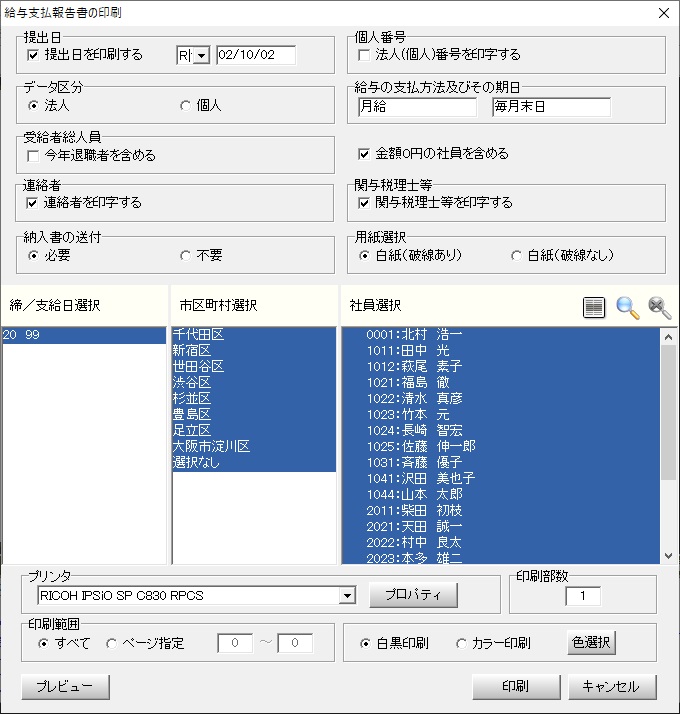
Task: Select employee 2011:柴田 初枝
Action: 501,511
